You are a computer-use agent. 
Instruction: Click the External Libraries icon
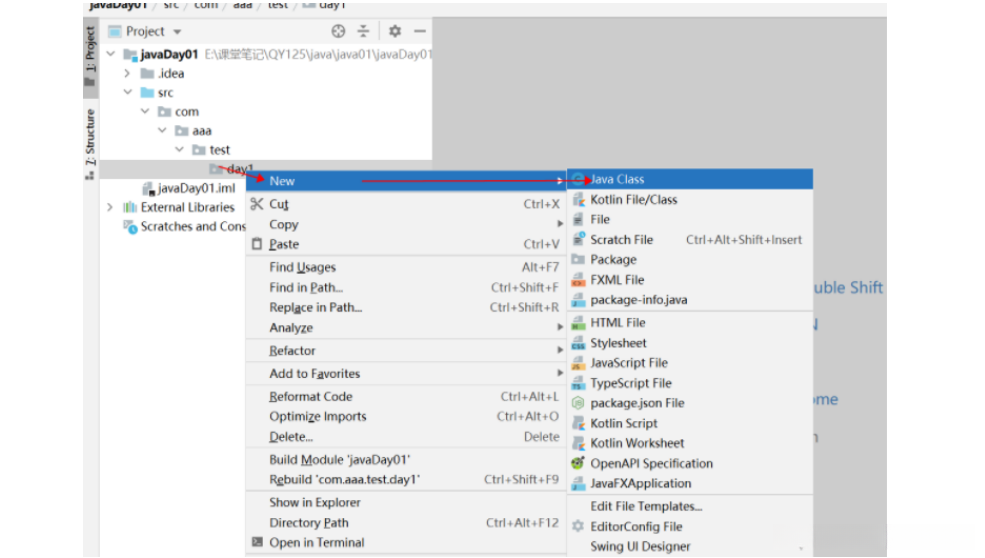click(x=130, y=207)
